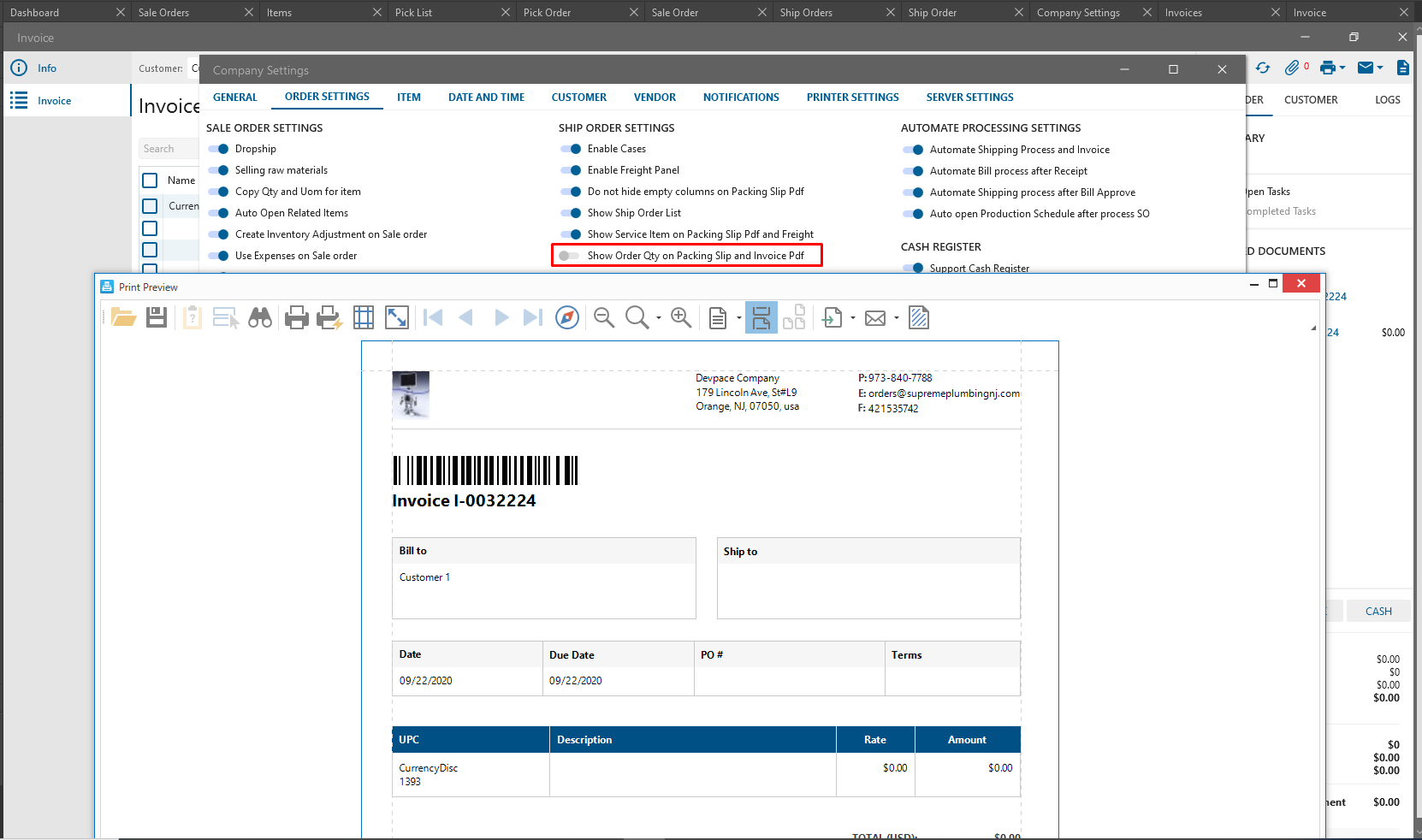
Task: Select the Info item in left sidebar
Action: [47, 68]
